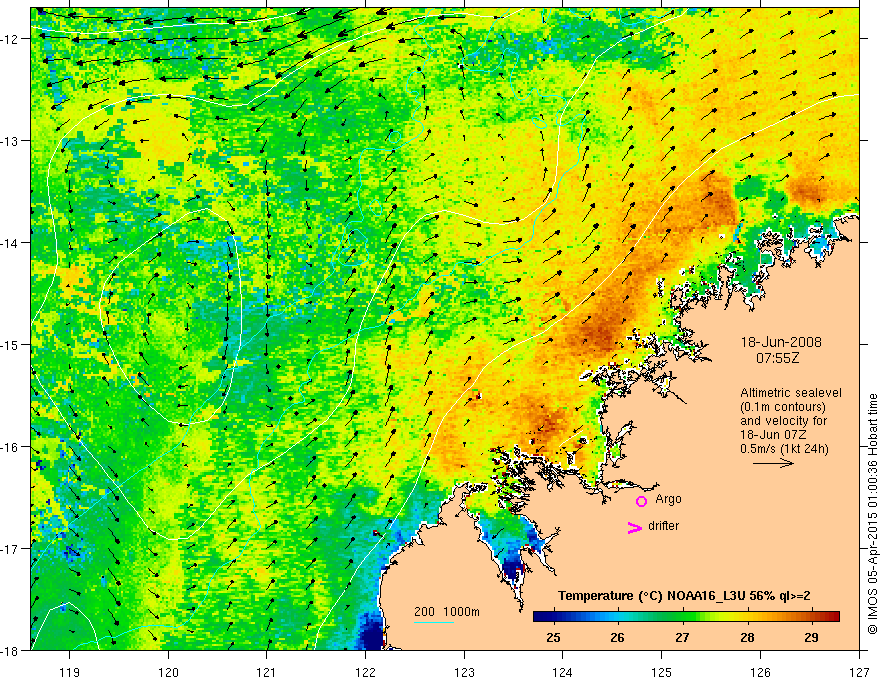Click the color bar label '26'
This screenshot has height=680, width=880.
coord(617,637)
